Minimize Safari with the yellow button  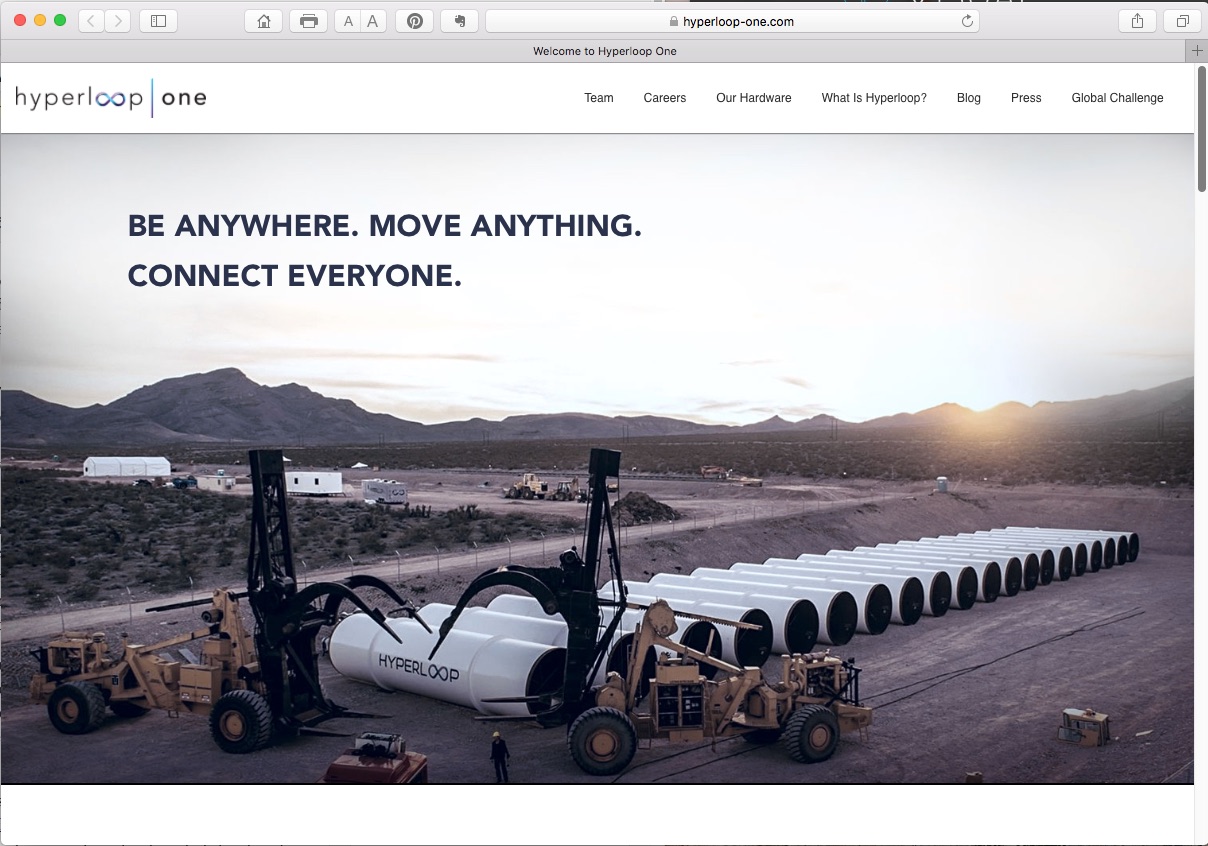40,21
